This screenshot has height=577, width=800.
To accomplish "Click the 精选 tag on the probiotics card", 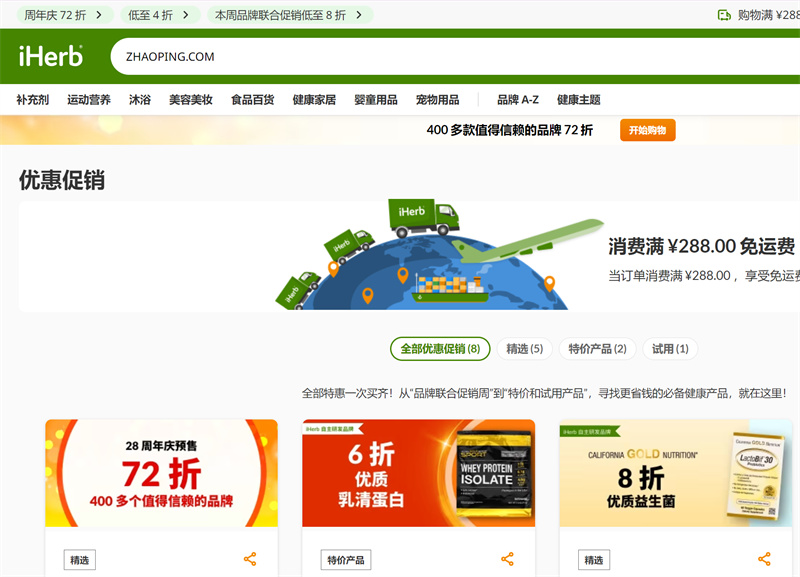I will pos(594,560).
